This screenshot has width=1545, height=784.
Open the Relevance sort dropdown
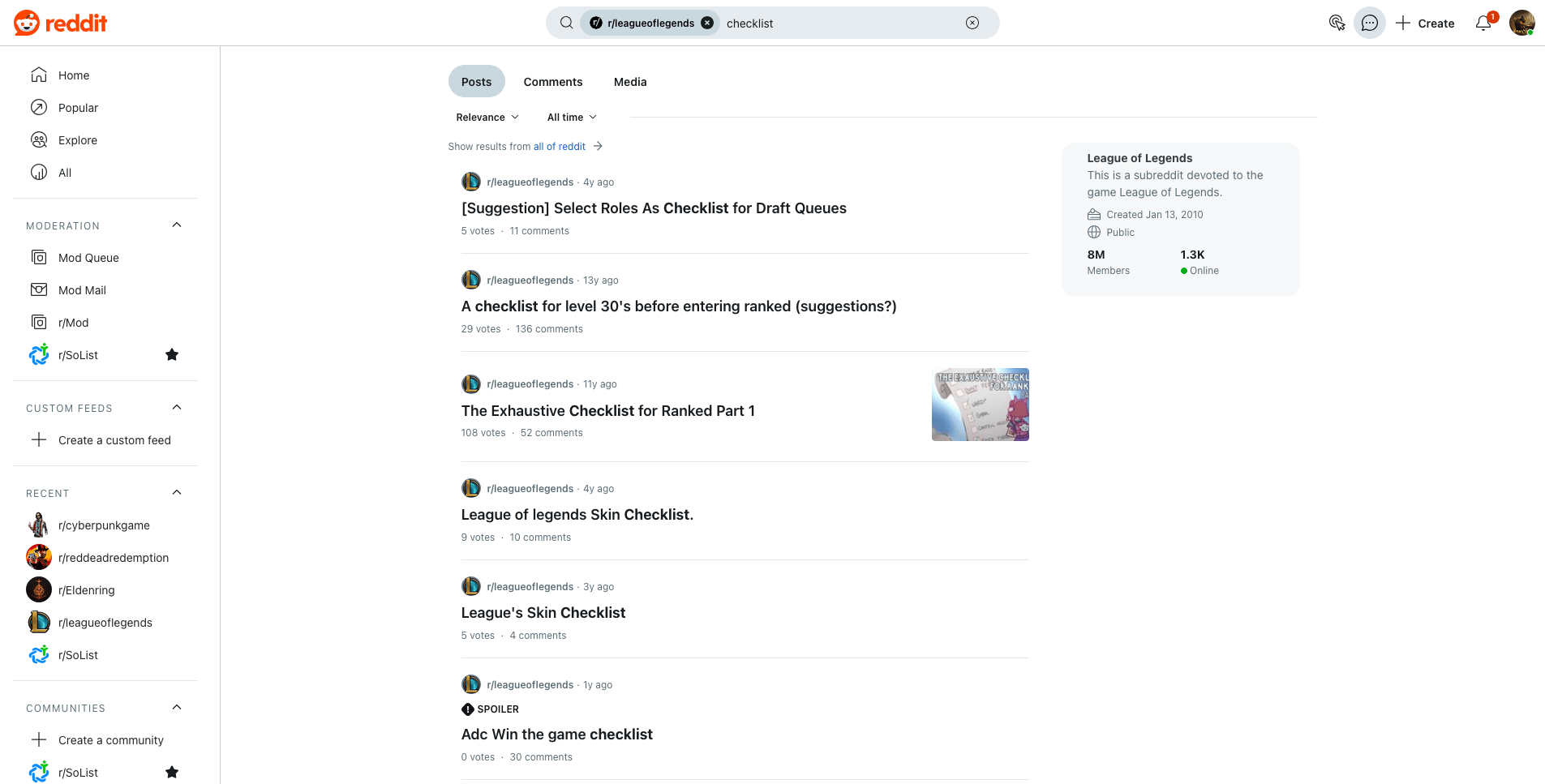(487, 118)
